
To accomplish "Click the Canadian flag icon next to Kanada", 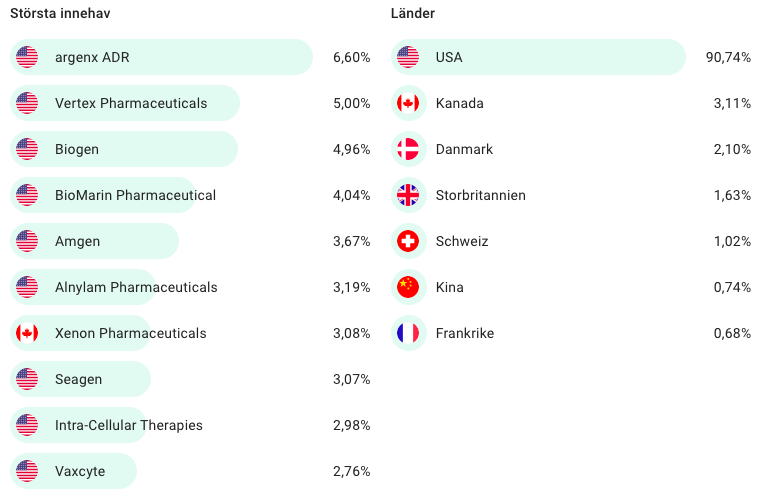I will (408, 103).
